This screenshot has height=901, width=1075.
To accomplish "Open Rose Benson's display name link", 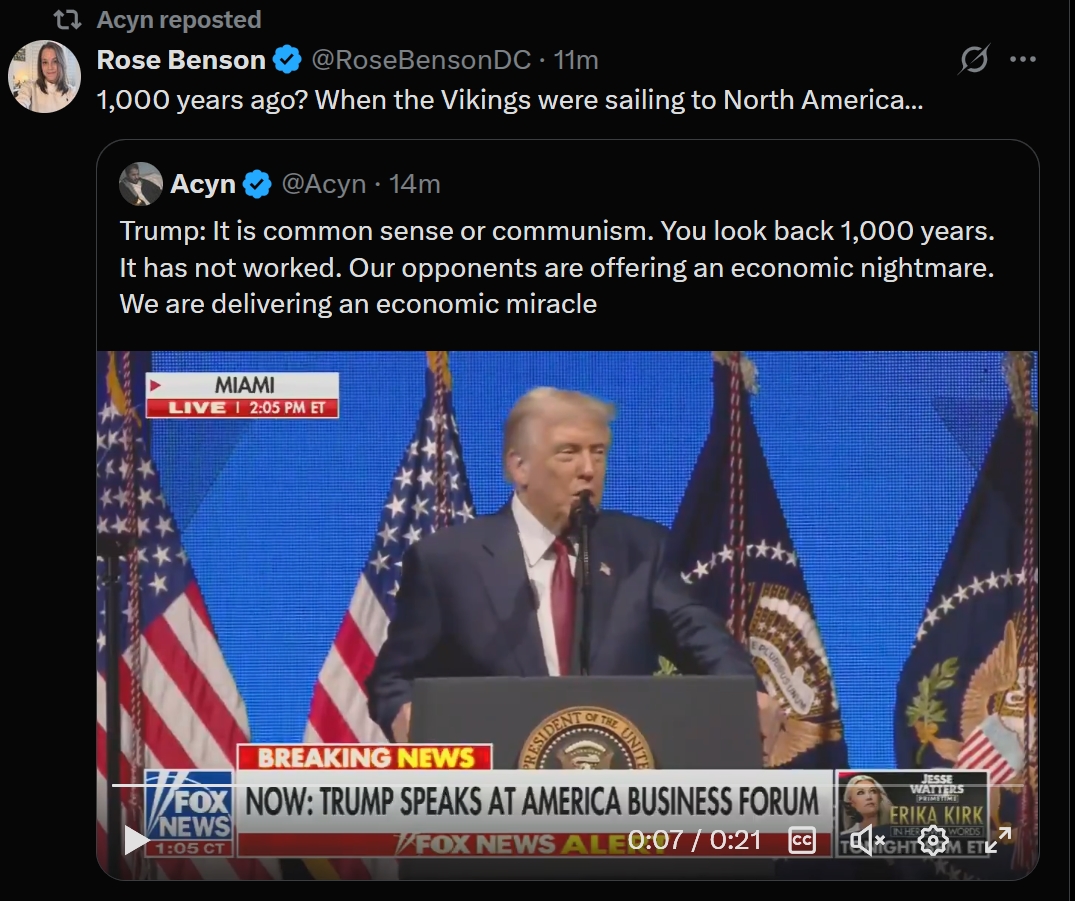I will [181, 61].
